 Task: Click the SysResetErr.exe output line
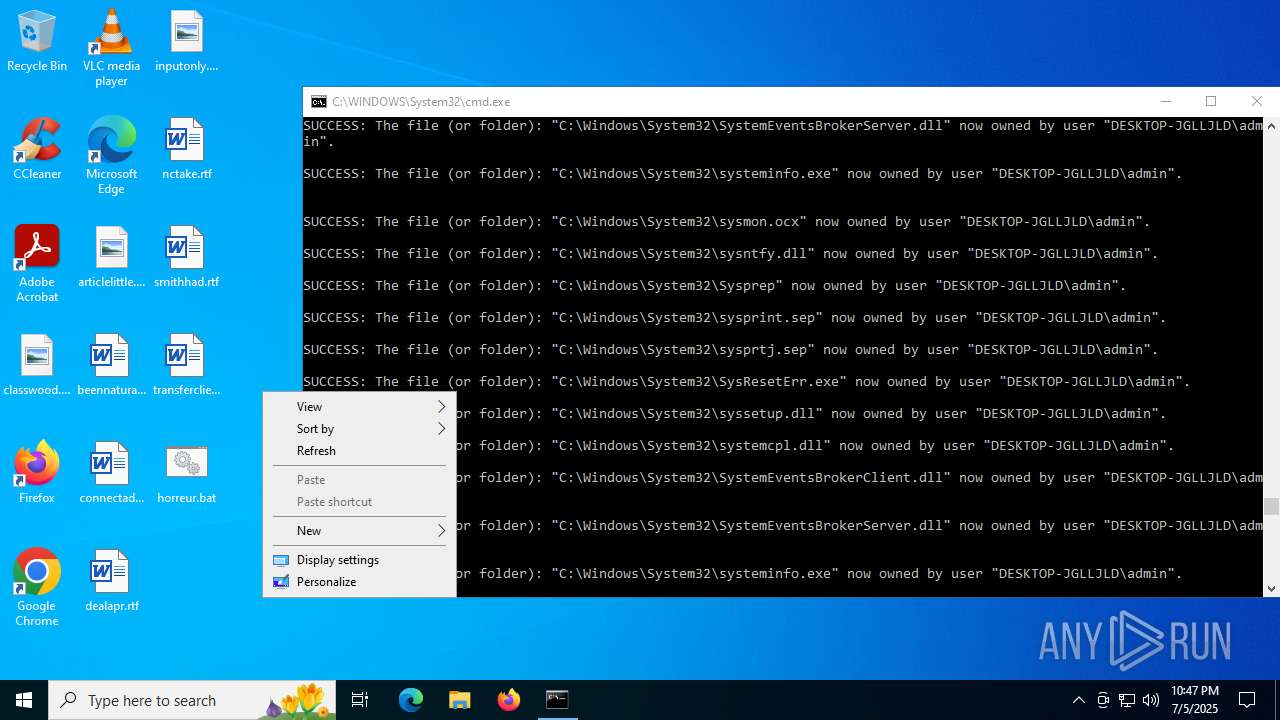click(747, 381)
